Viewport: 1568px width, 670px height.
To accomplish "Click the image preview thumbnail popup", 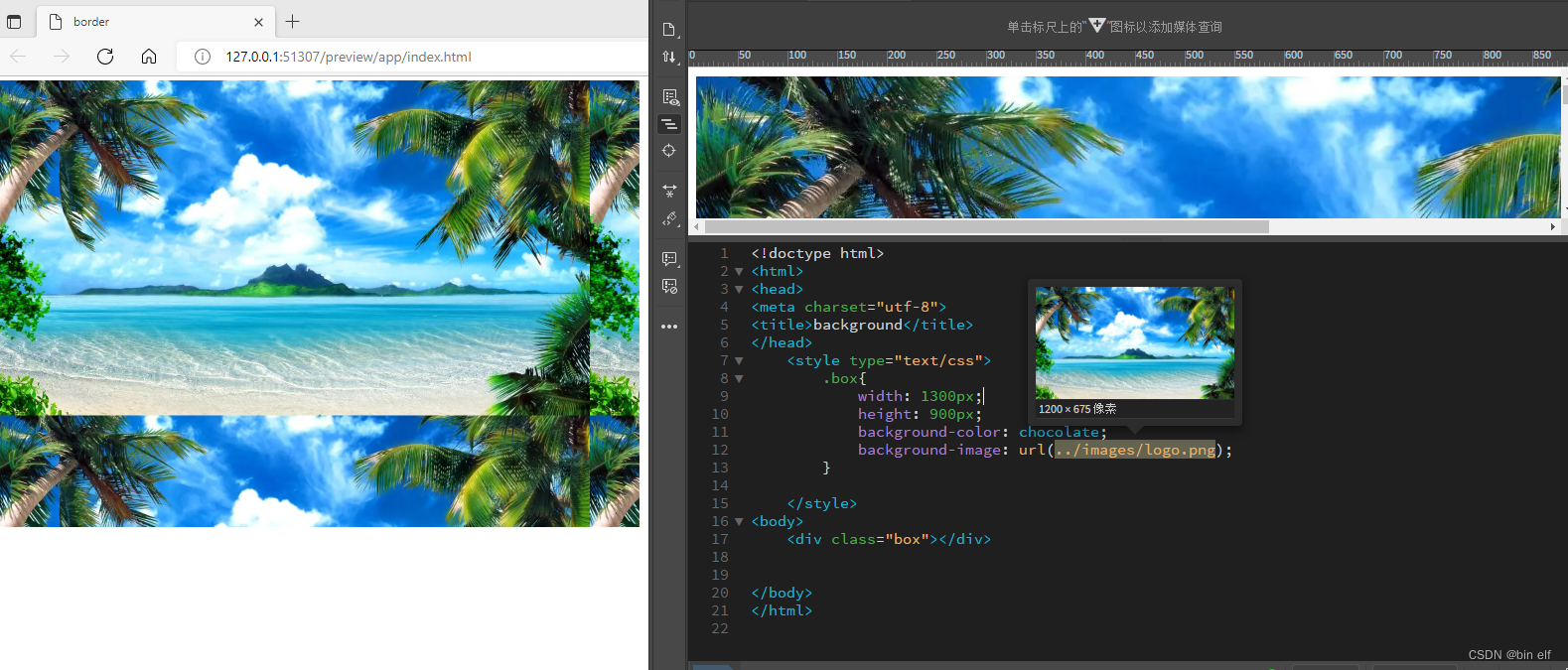I will [1135, 343].
